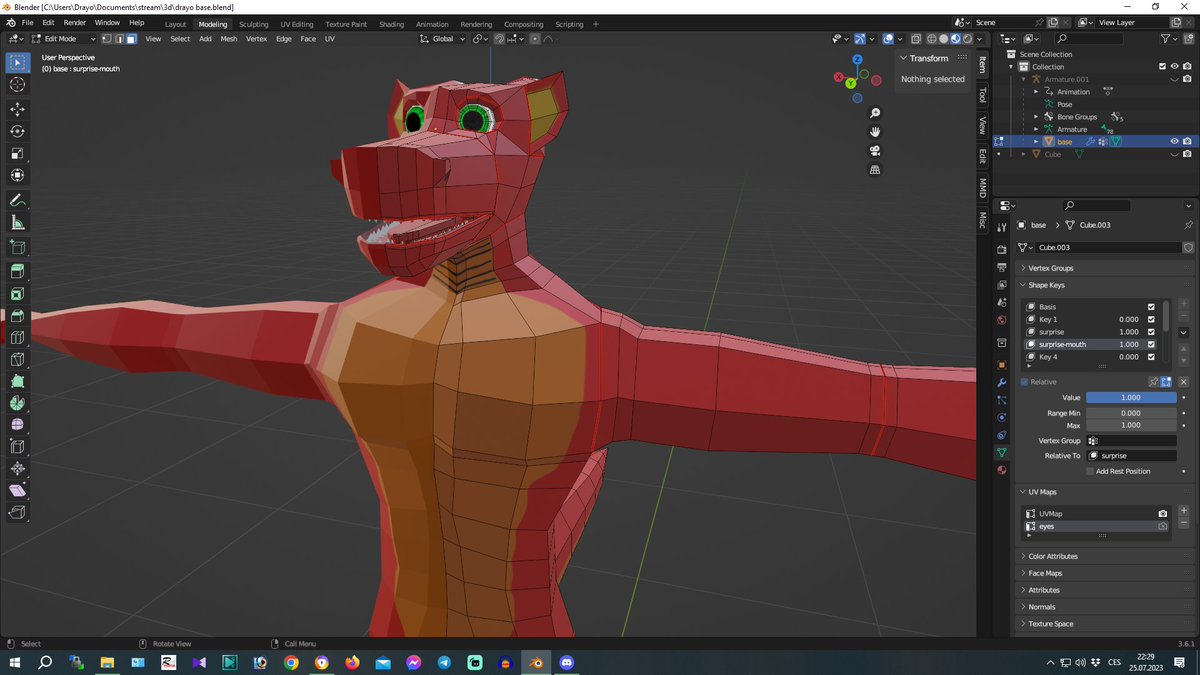1200x675 pixels.
Task: Open shape key specials dropdown
Action: click(x=1184, y=332)
